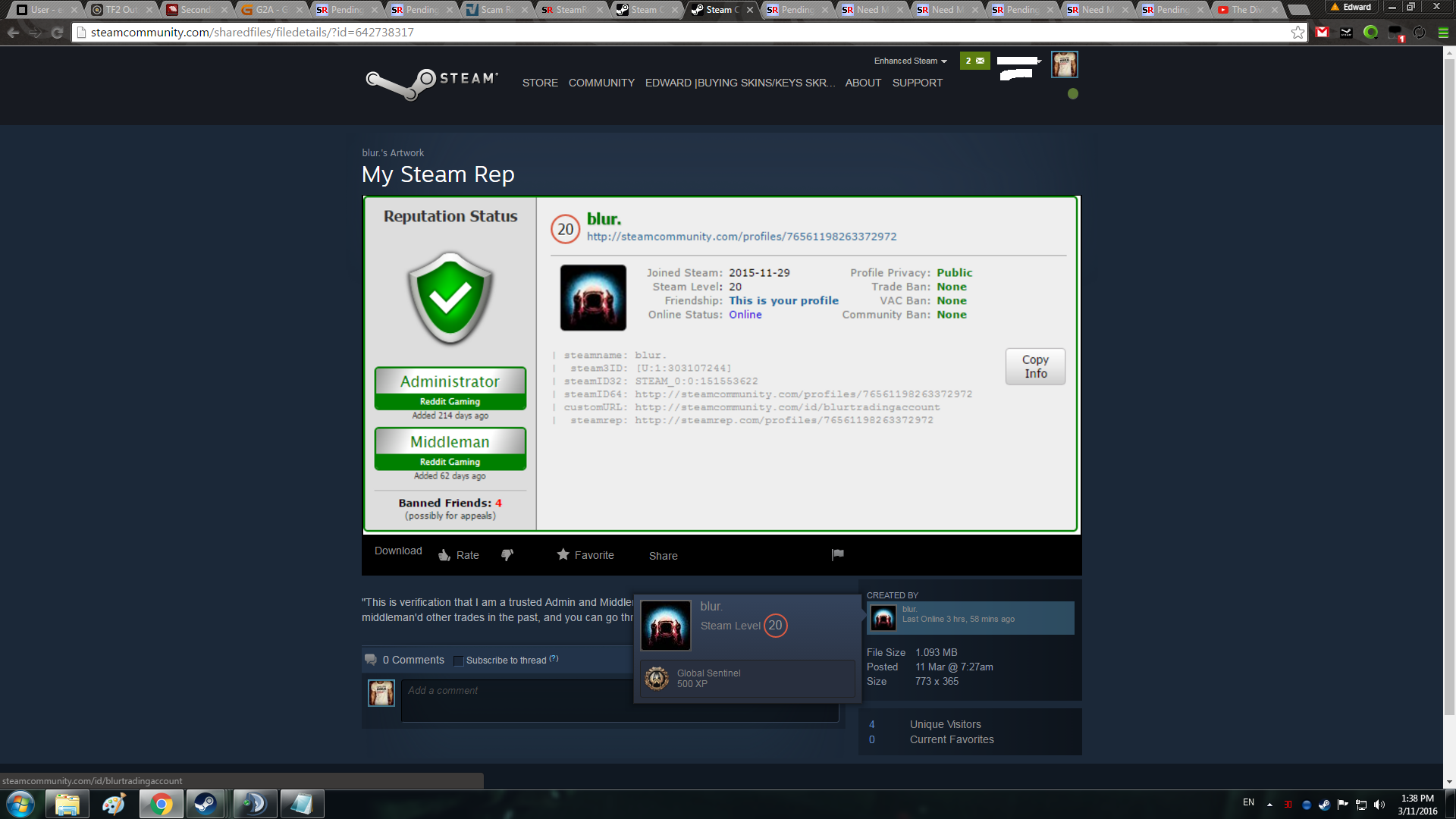The image size is (1456, 819).
Task: Bookmark page with address bar star
Action: (x=1298, y=33)
